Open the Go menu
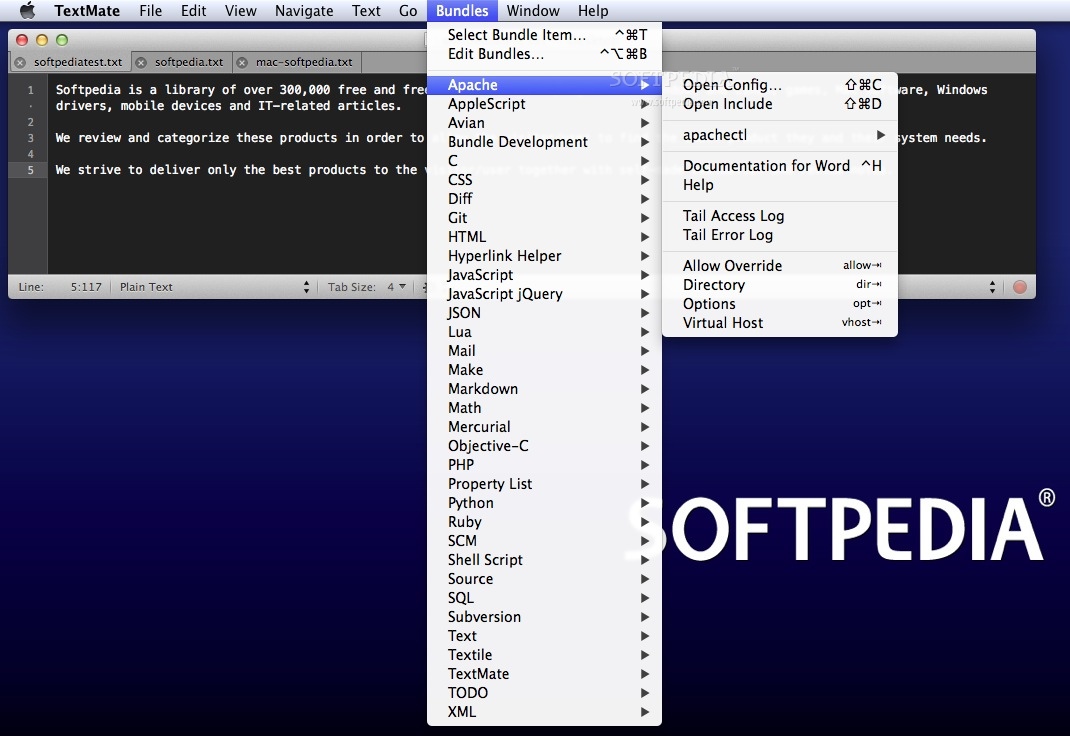 point(408,10)
